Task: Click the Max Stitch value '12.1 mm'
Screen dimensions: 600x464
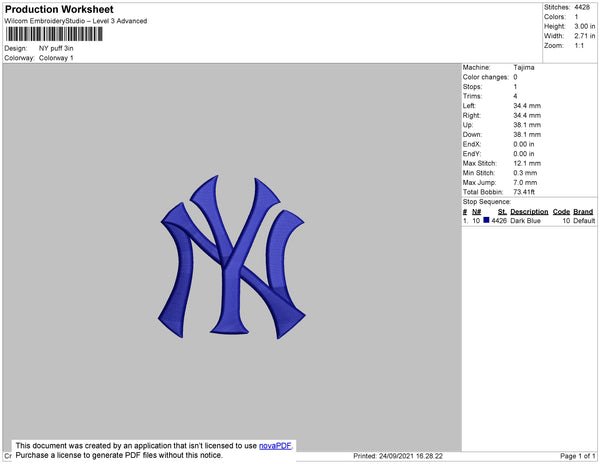Action: (x=527, y=163)
